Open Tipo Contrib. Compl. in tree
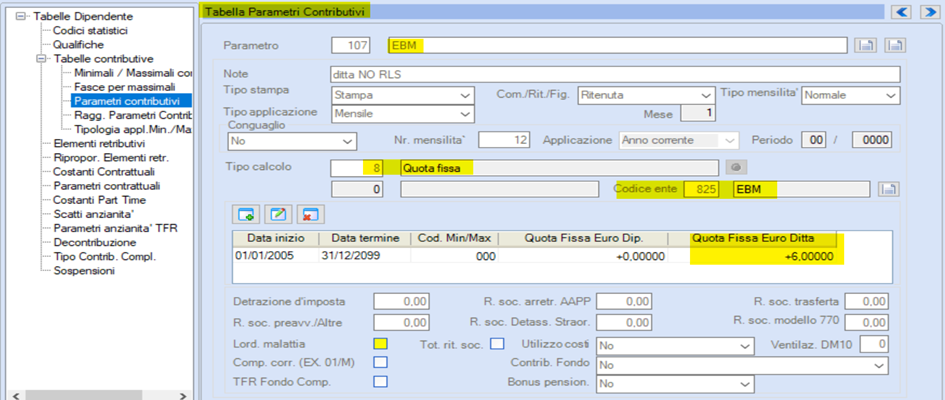 click(x=104, y=257)
